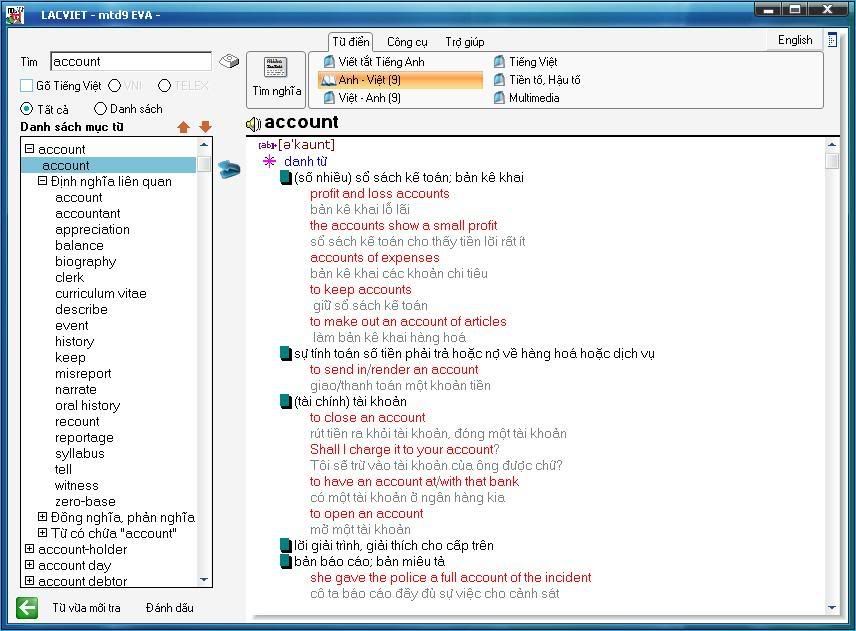The image size is (856, 631).
Task: Select curriculum vitae in word list
Action: click(x=100, y=293)
